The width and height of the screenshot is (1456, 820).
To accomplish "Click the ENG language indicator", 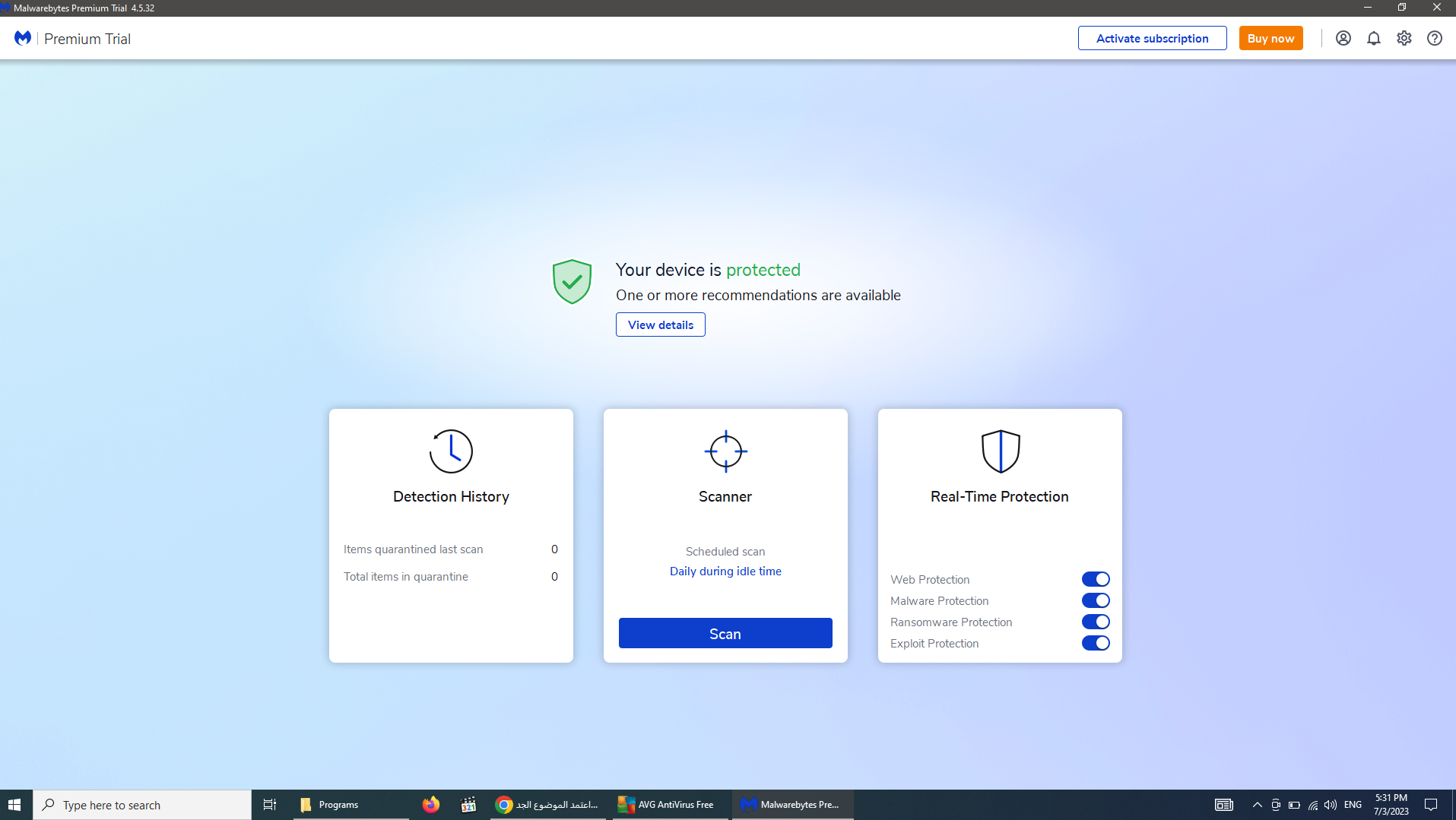I will (1353, 805).
